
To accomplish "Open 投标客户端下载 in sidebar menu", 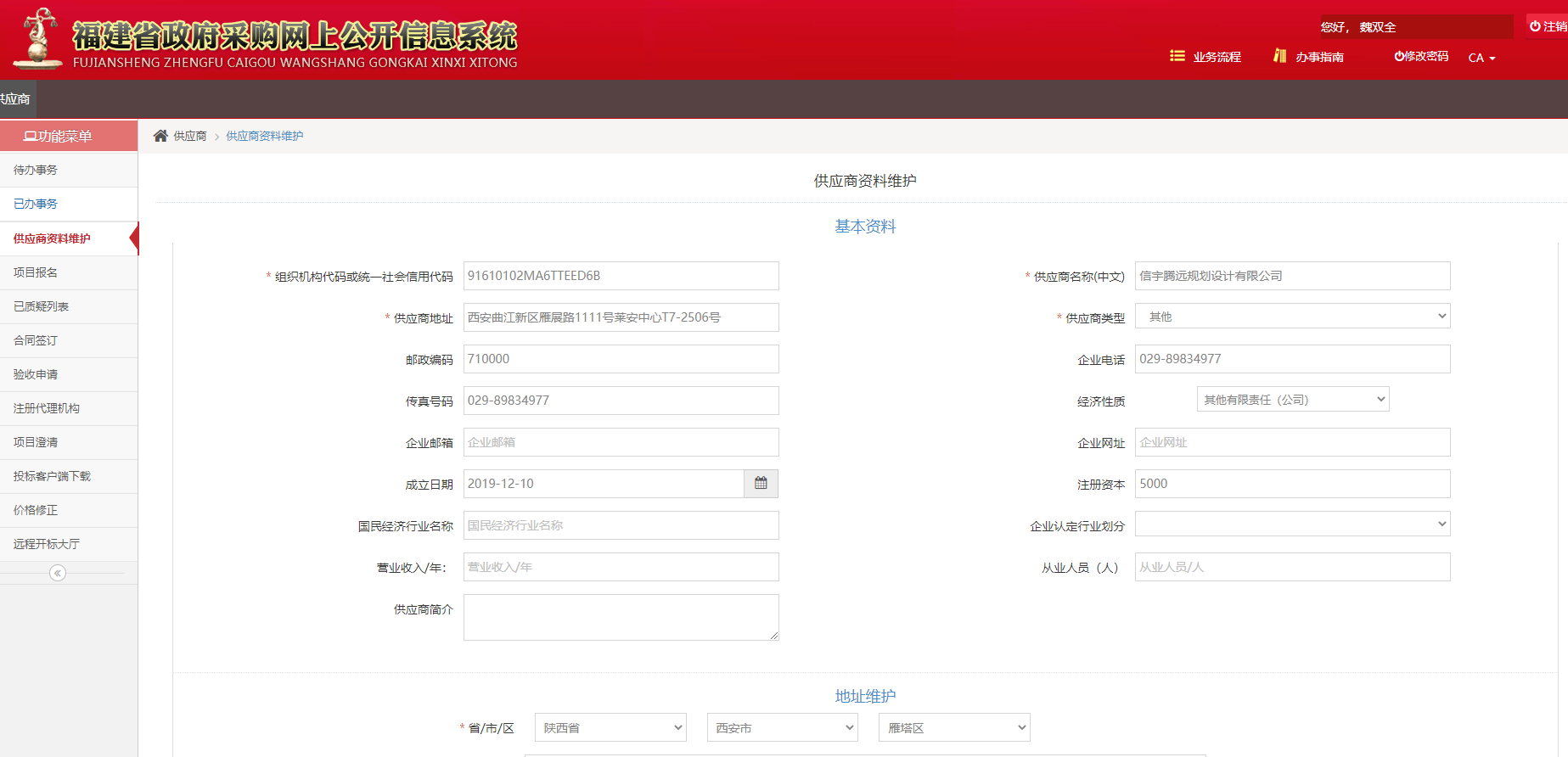I will [69, 476].
